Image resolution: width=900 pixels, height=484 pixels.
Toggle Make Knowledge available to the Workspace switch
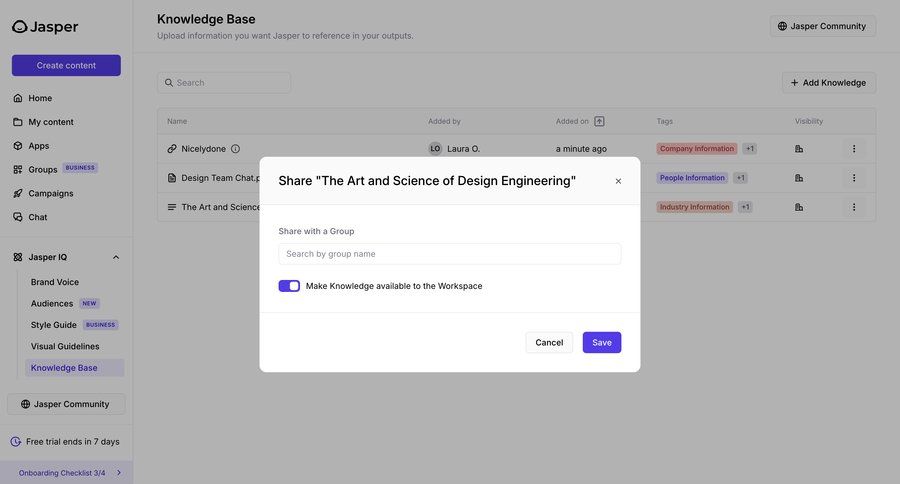click(x=289, y=286)
